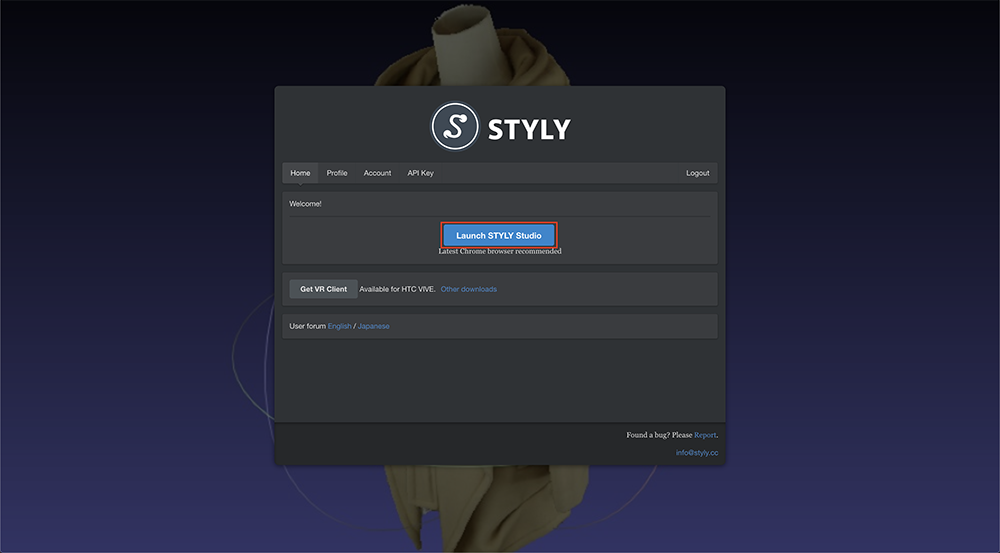Open the English user forum link
This screenshot has width=1000, height=553.
(x=339, y=326)
